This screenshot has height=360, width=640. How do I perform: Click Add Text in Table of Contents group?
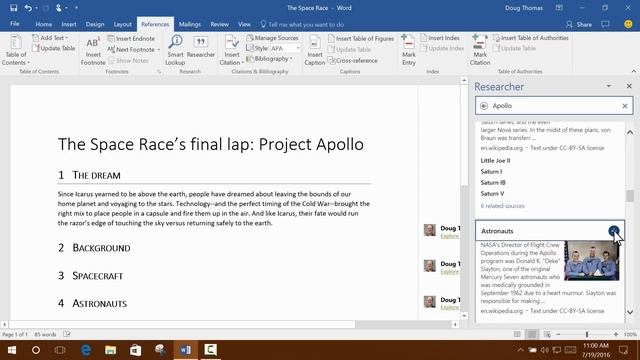(50, 38)
